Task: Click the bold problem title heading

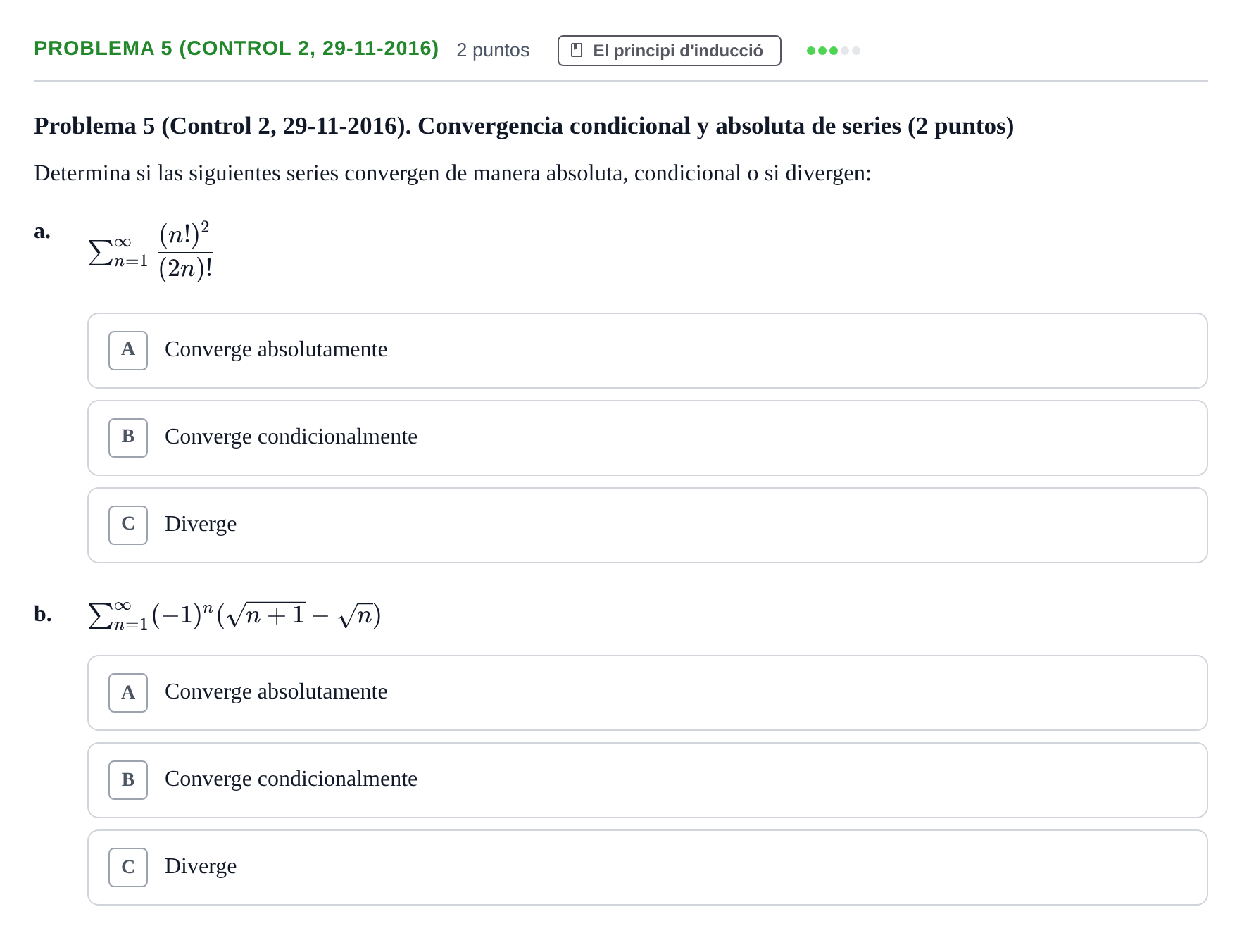Action: click(524, 126)
